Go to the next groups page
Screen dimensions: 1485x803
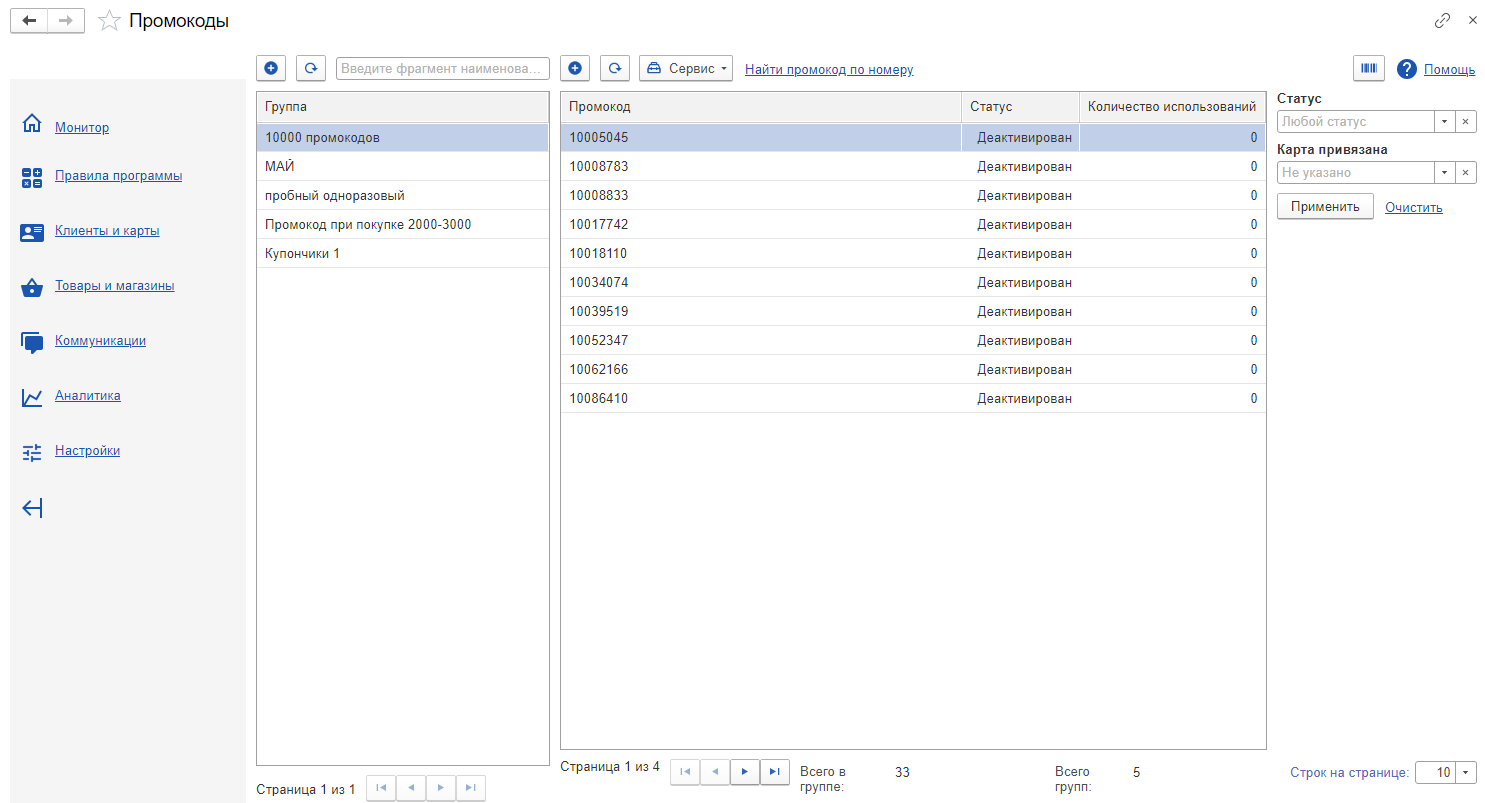[441, 788]
